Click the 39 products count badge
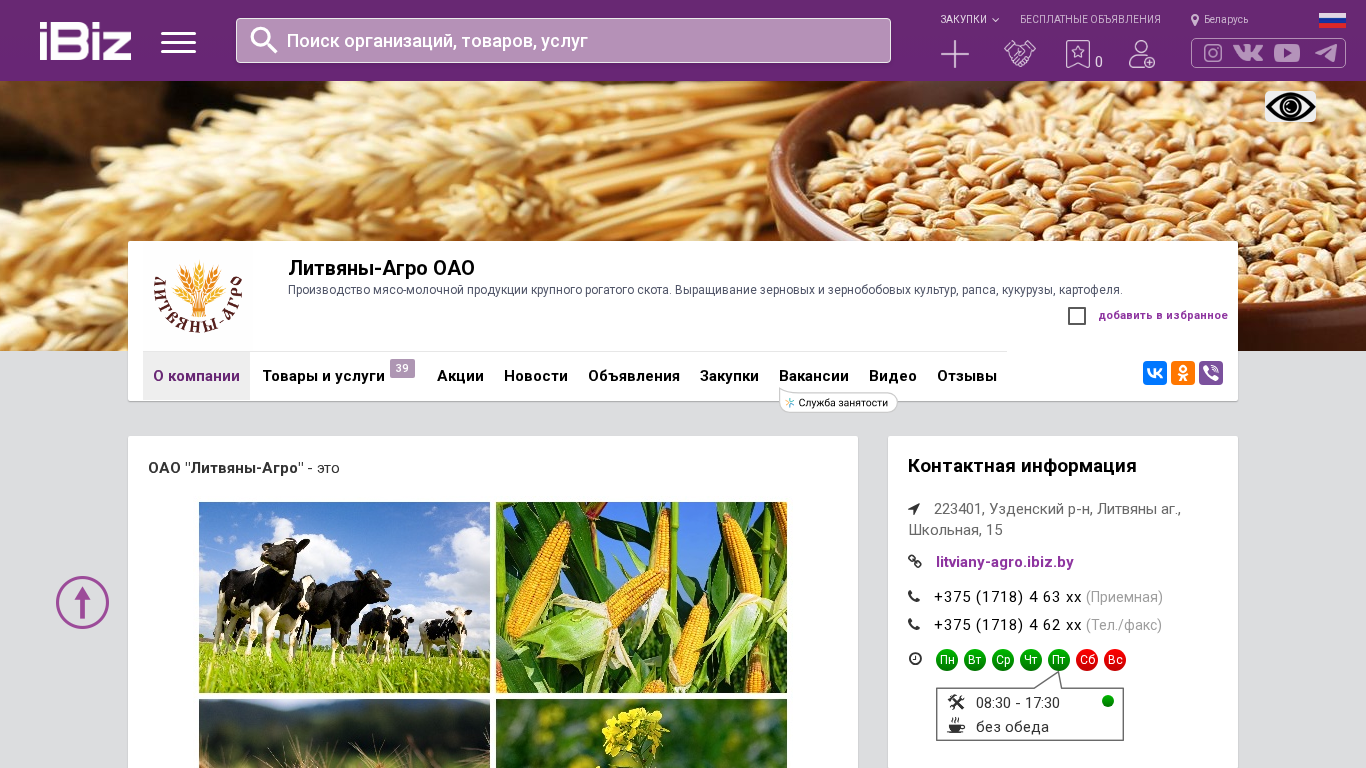The width and height of the screenshot is (1366, 768). [x=402, y=368]
